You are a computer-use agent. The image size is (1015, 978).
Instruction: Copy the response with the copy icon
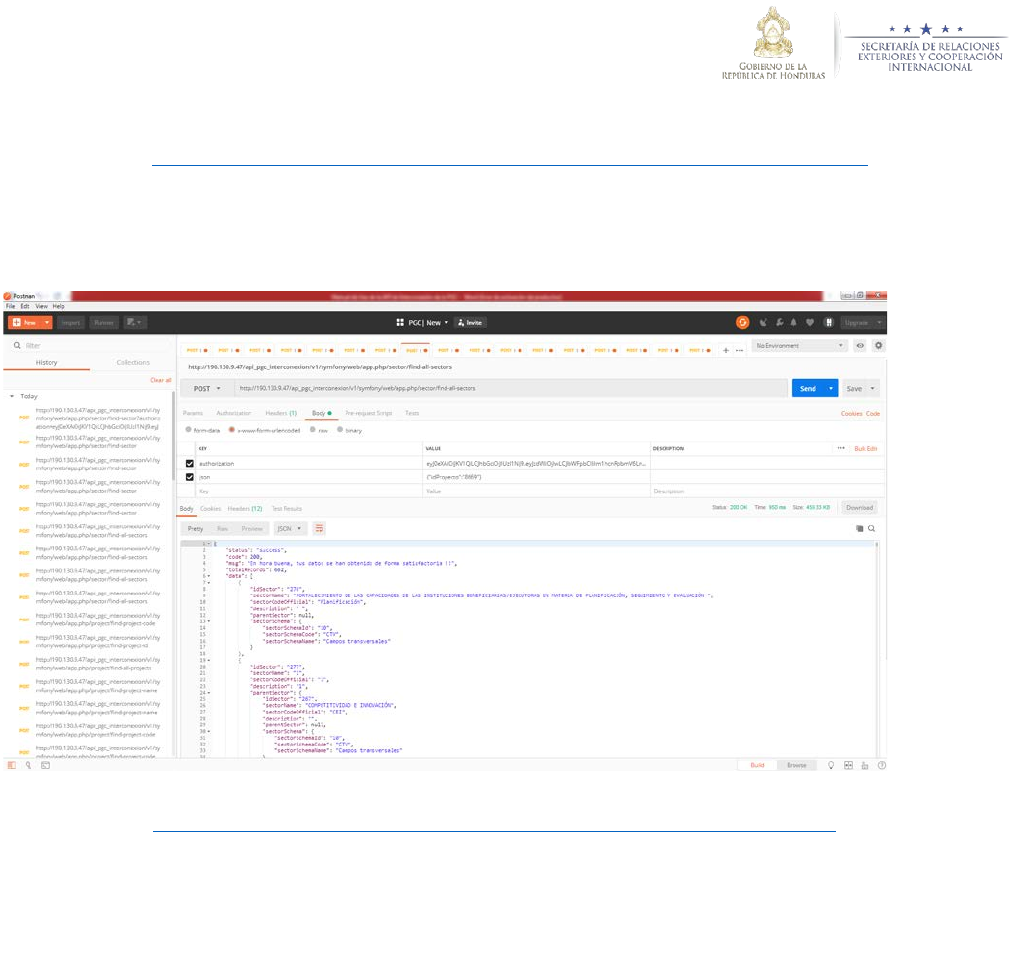click(860, 529)
